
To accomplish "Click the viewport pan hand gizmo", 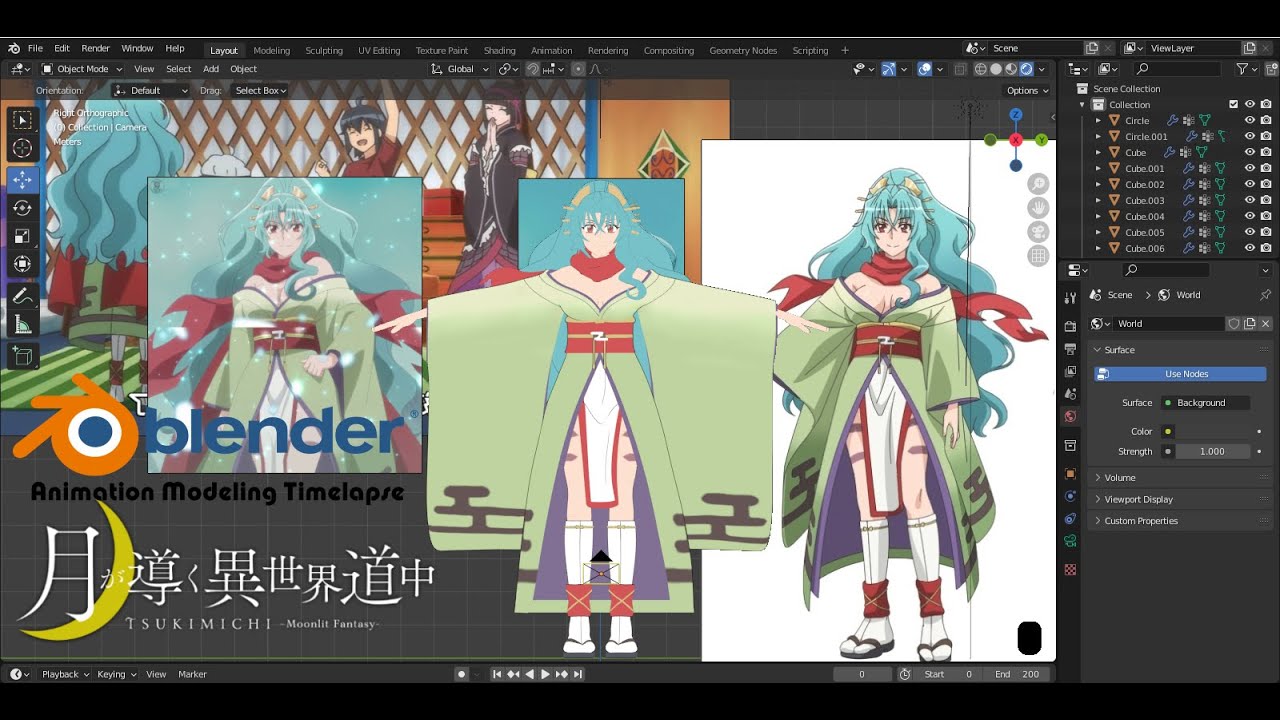I will (1039, 208).
